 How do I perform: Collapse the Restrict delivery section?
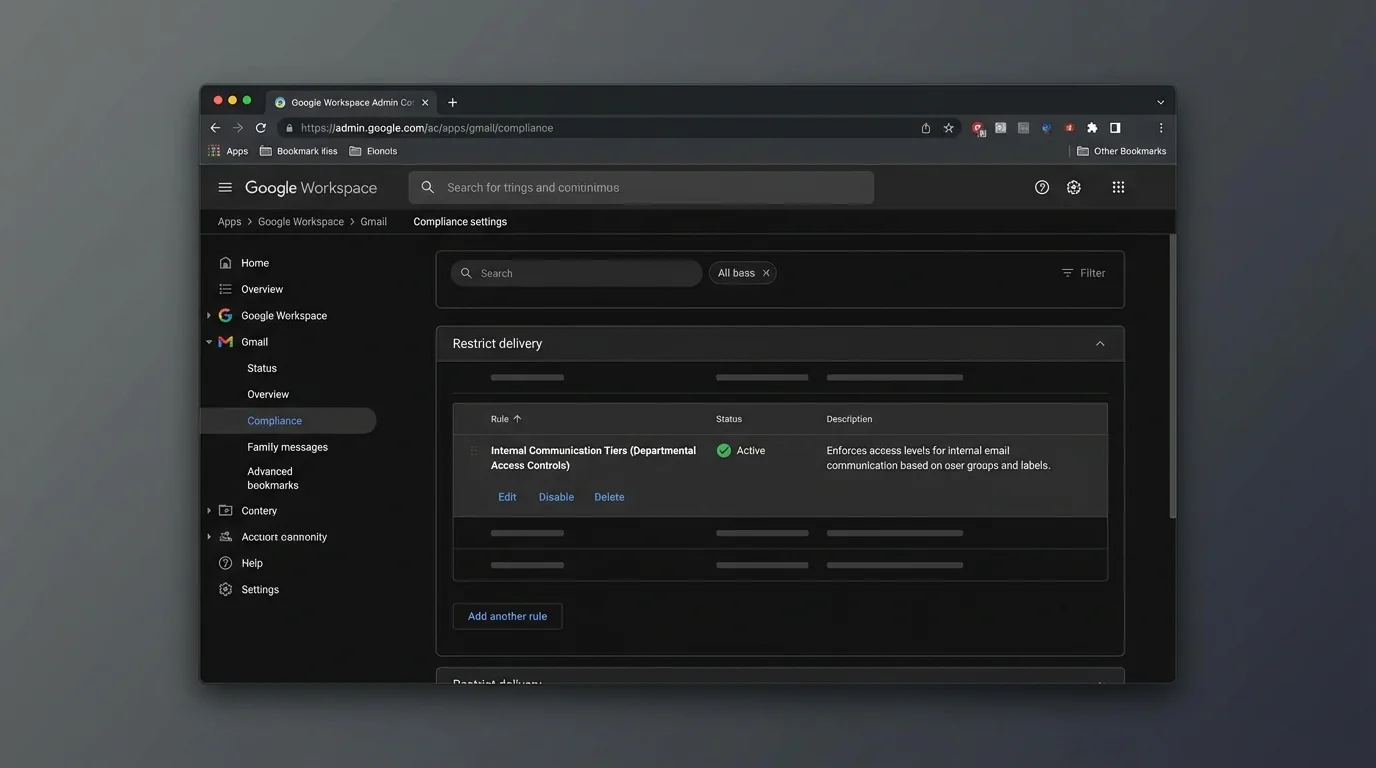point(1099,343)
